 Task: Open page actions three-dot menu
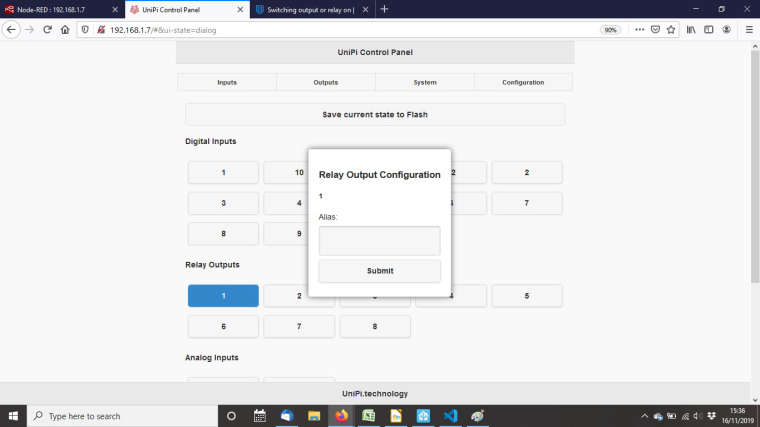(x=639, y=30)
